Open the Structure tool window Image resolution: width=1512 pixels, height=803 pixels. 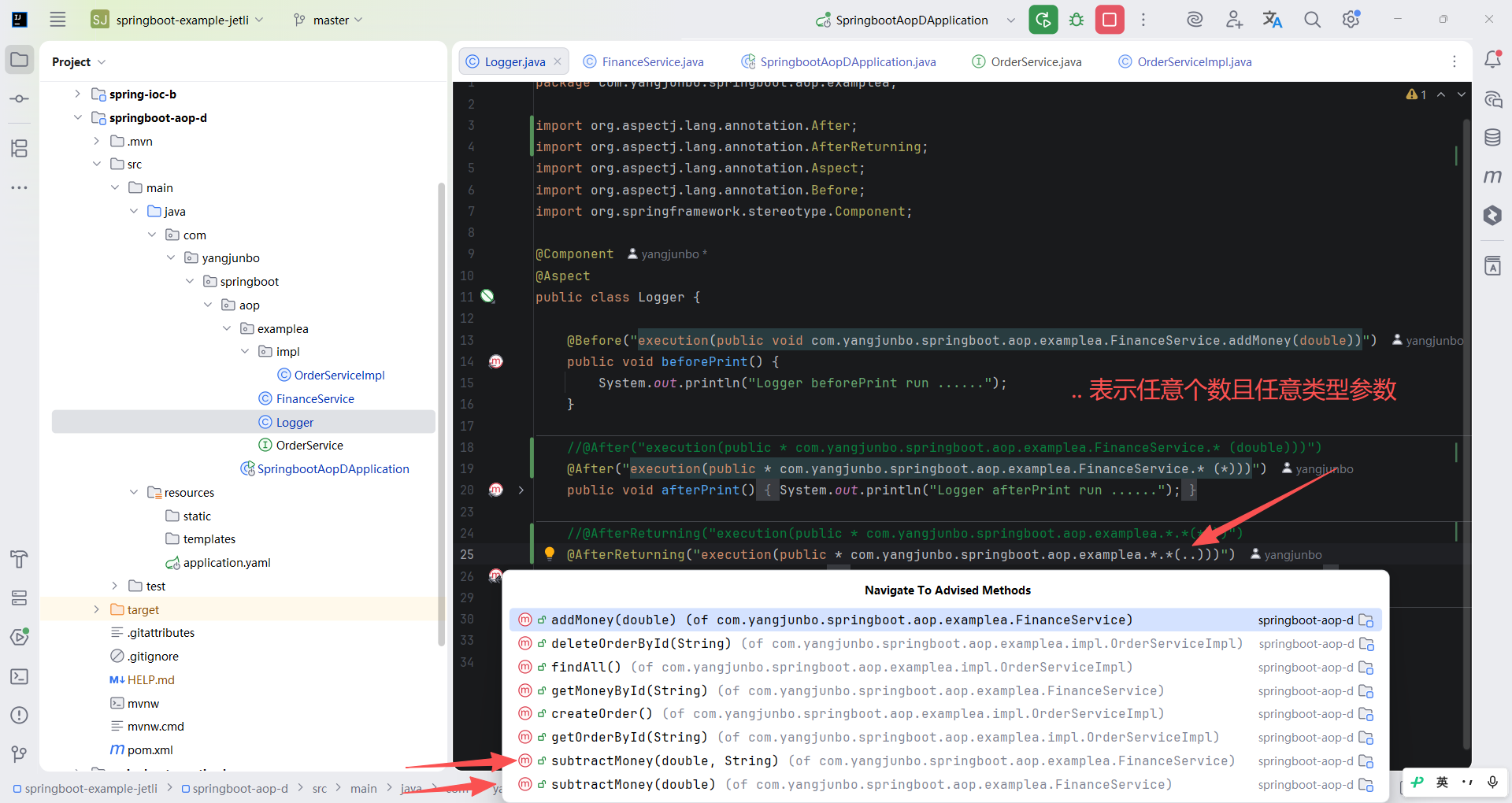tap(20, 148)
